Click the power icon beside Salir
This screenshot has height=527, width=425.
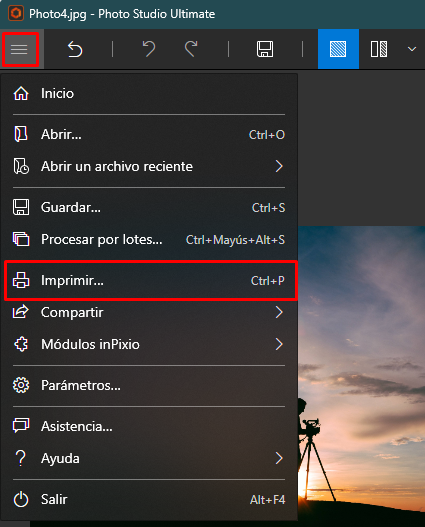[21, 499]
